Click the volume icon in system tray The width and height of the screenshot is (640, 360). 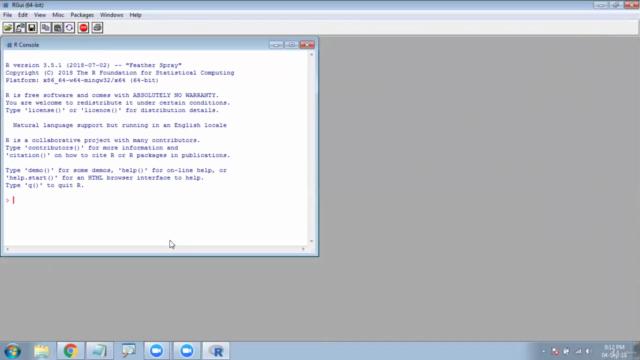pyautogui.click(x=589, y=351)
